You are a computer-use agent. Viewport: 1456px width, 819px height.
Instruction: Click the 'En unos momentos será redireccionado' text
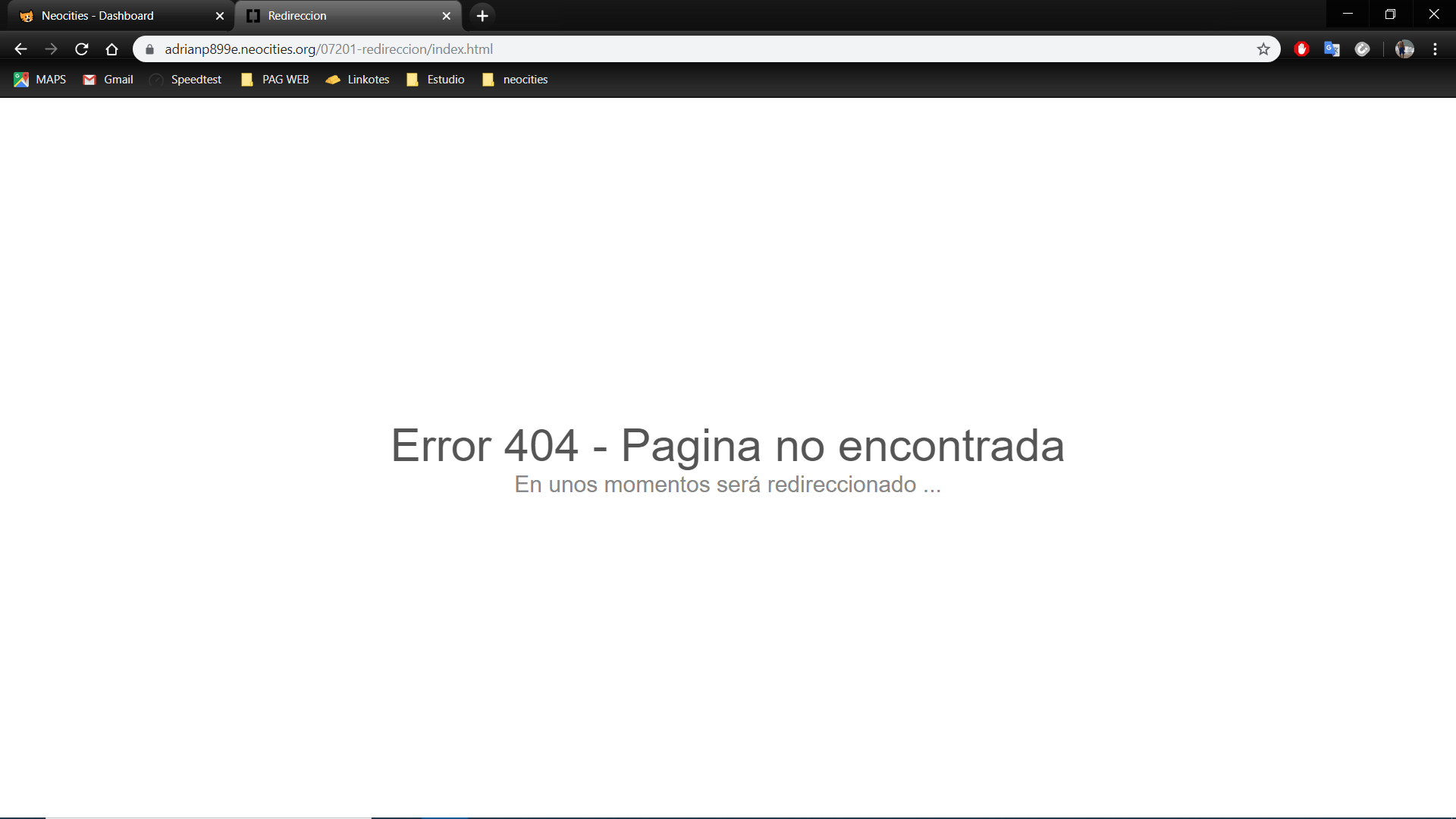click(715, 485)
